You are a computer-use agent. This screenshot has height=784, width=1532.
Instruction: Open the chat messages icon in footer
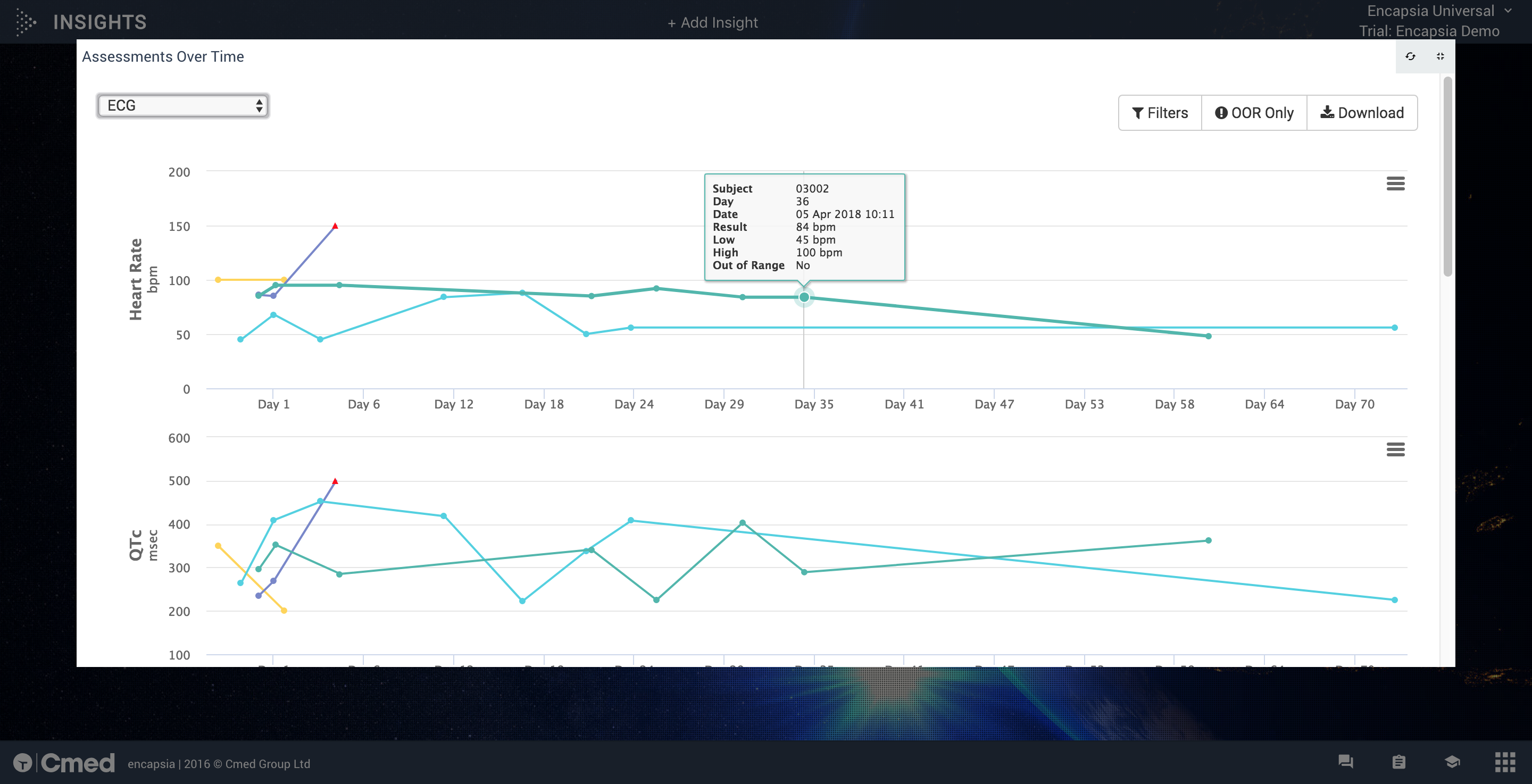click(x=1345, y=762)
